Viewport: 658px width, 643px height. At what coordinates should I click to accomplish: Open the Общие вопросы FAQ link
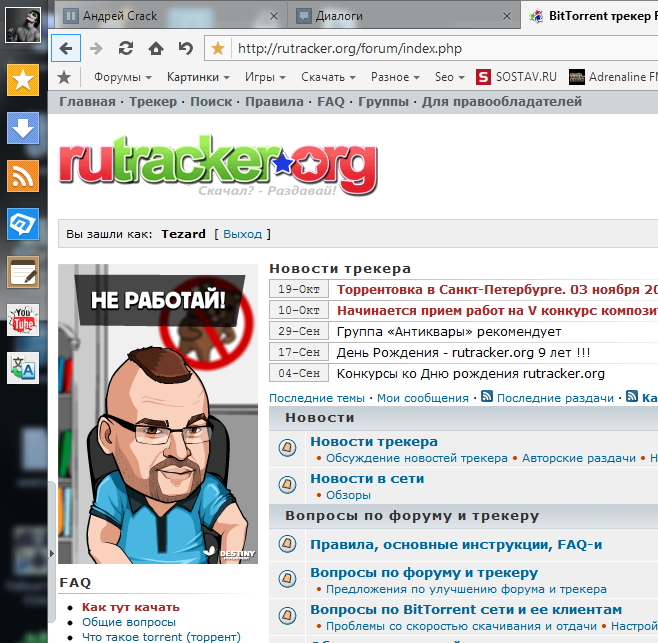(129, 622)
